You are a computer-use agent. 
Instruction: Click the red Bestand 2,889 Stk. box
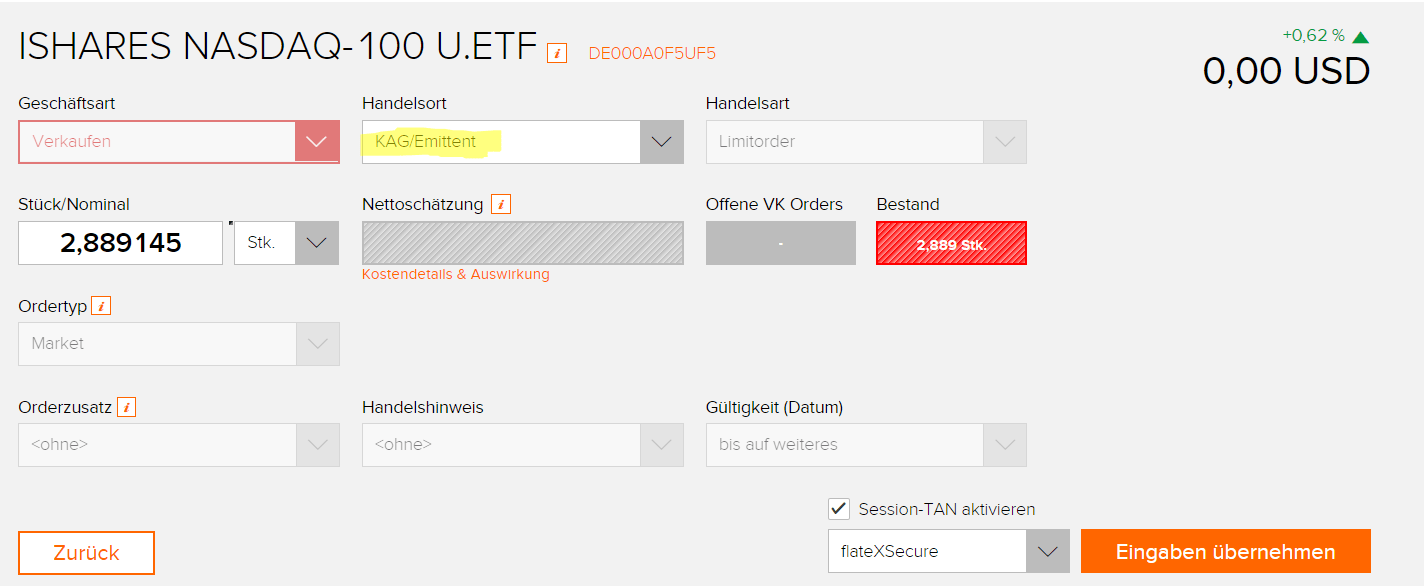951,243
